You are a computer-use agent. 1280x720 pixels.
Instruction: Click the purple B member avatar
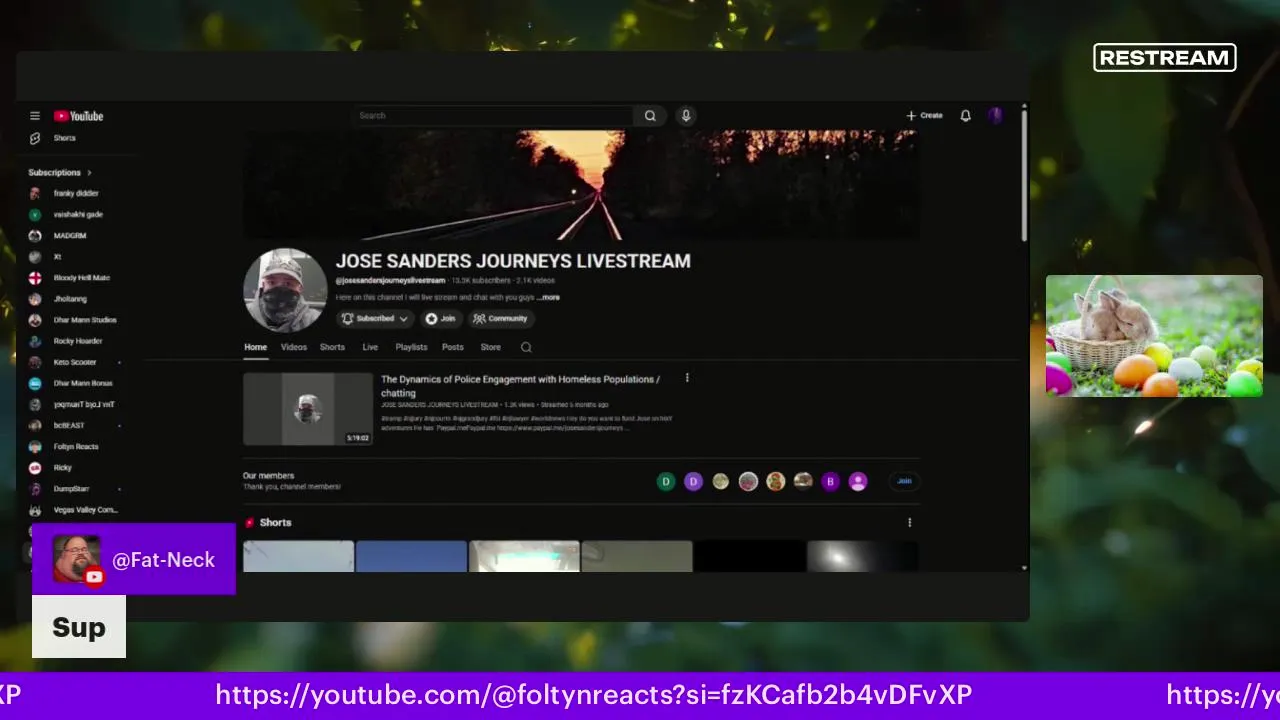click(830, 482)
